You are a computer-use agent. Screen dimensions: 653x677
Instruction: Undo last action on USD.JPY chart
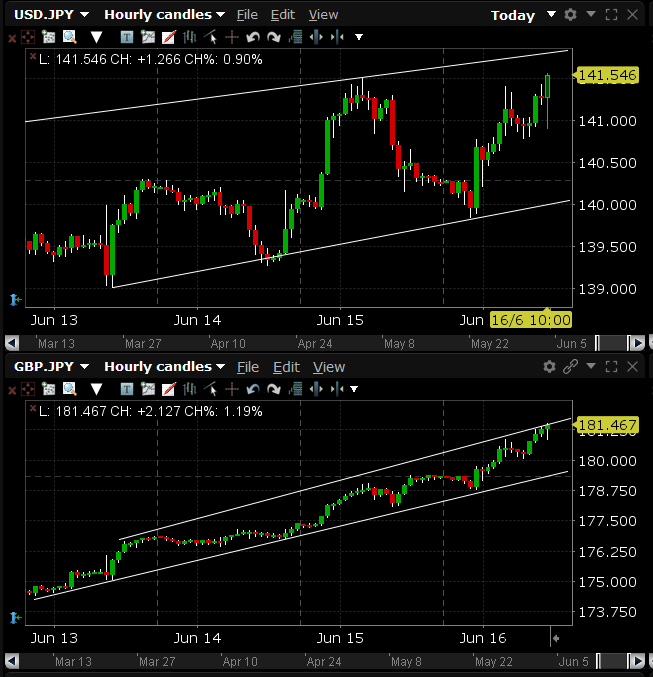tap(253, 38)
